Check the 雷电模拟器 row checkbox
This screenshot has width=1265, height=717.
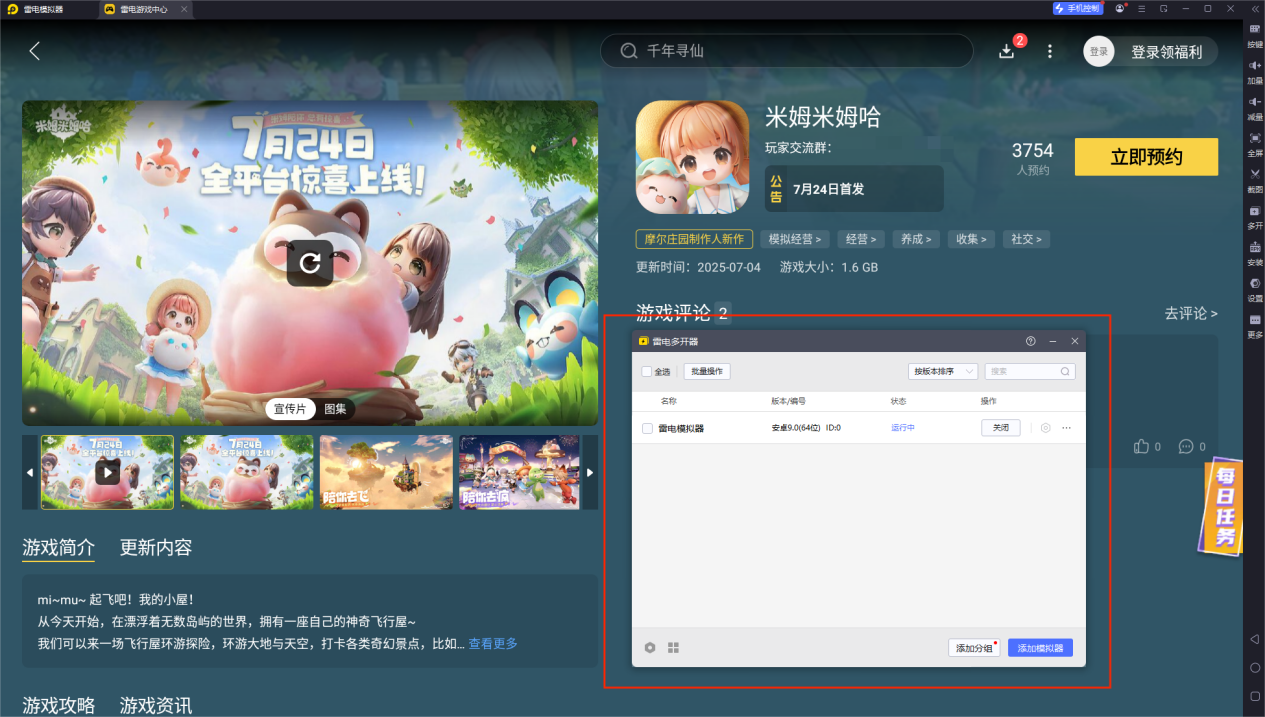647,428
